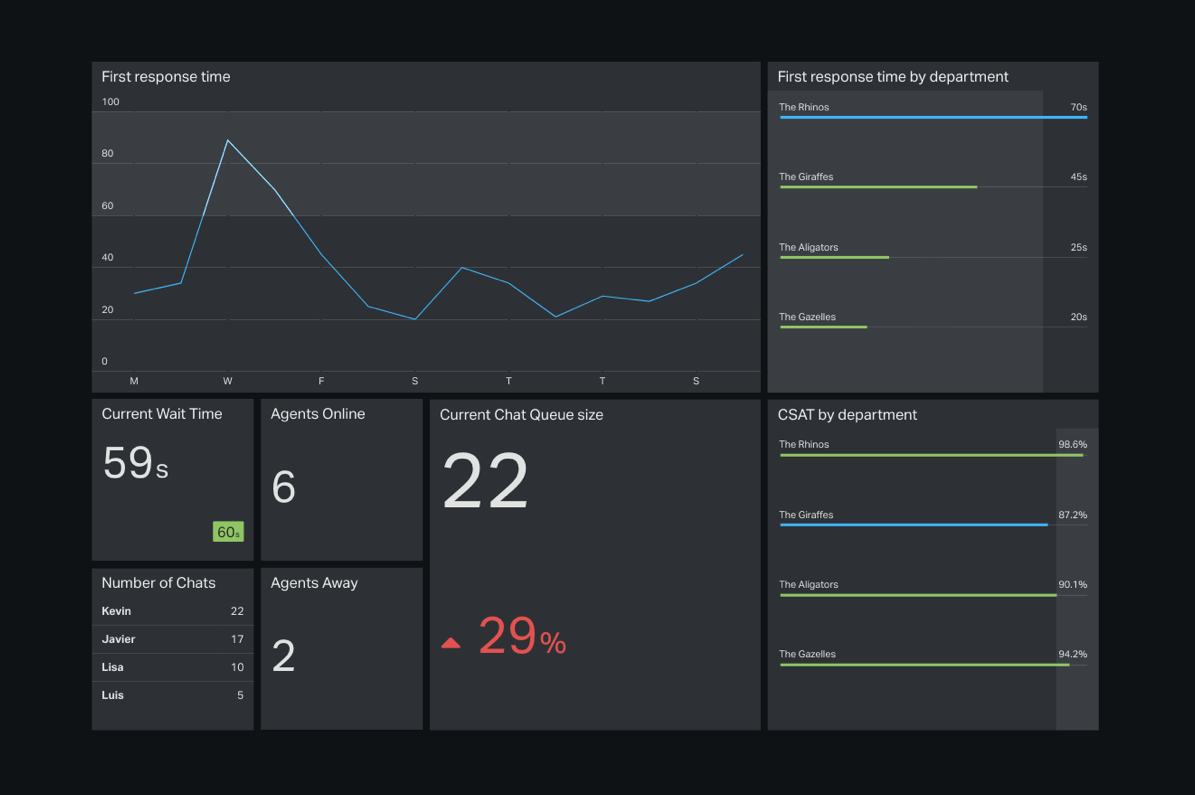
Task: Click the 59s wait time value
Action: [135, 463]
